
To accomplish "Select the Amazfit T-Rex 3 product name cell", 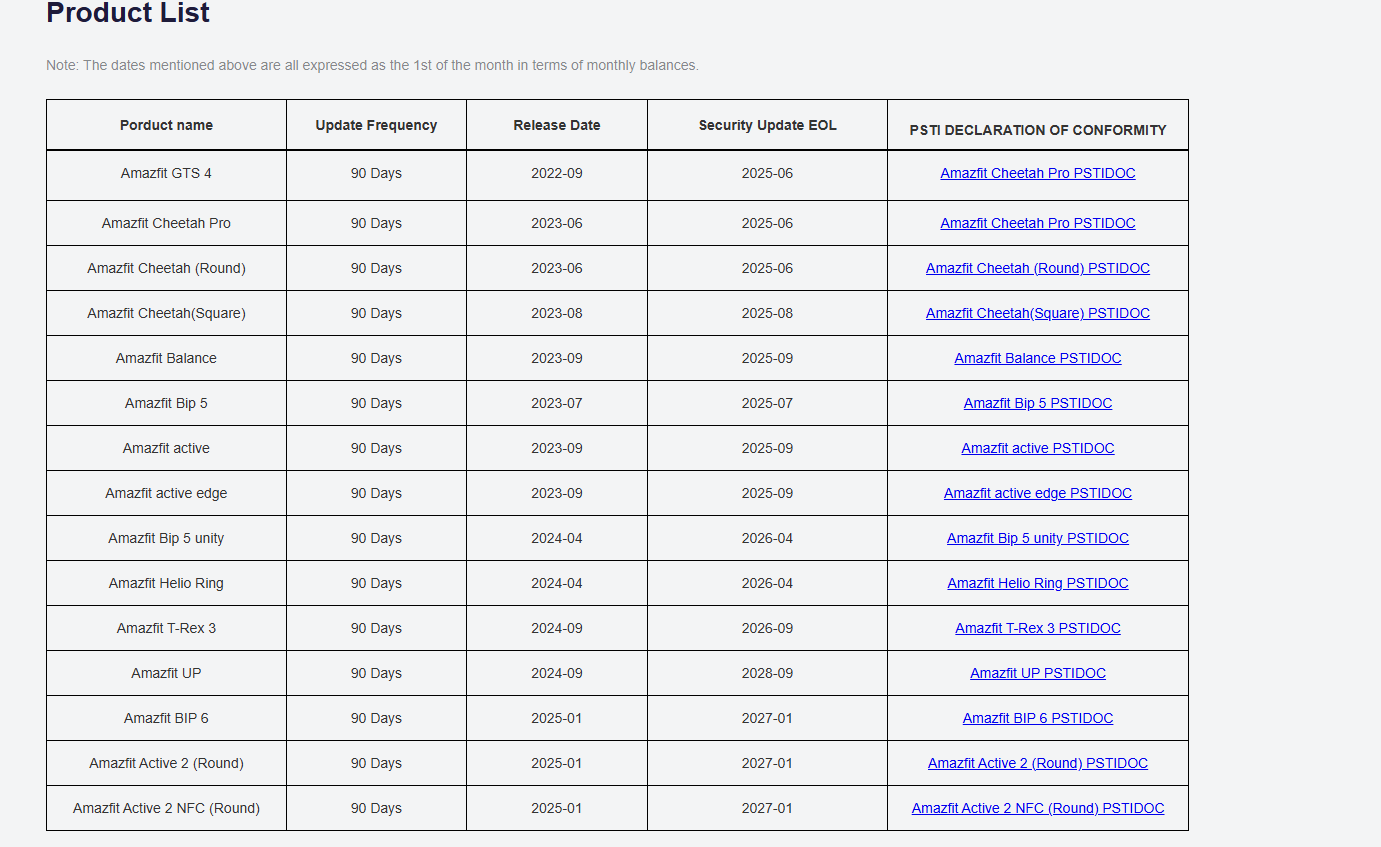I will coord(166,628).
